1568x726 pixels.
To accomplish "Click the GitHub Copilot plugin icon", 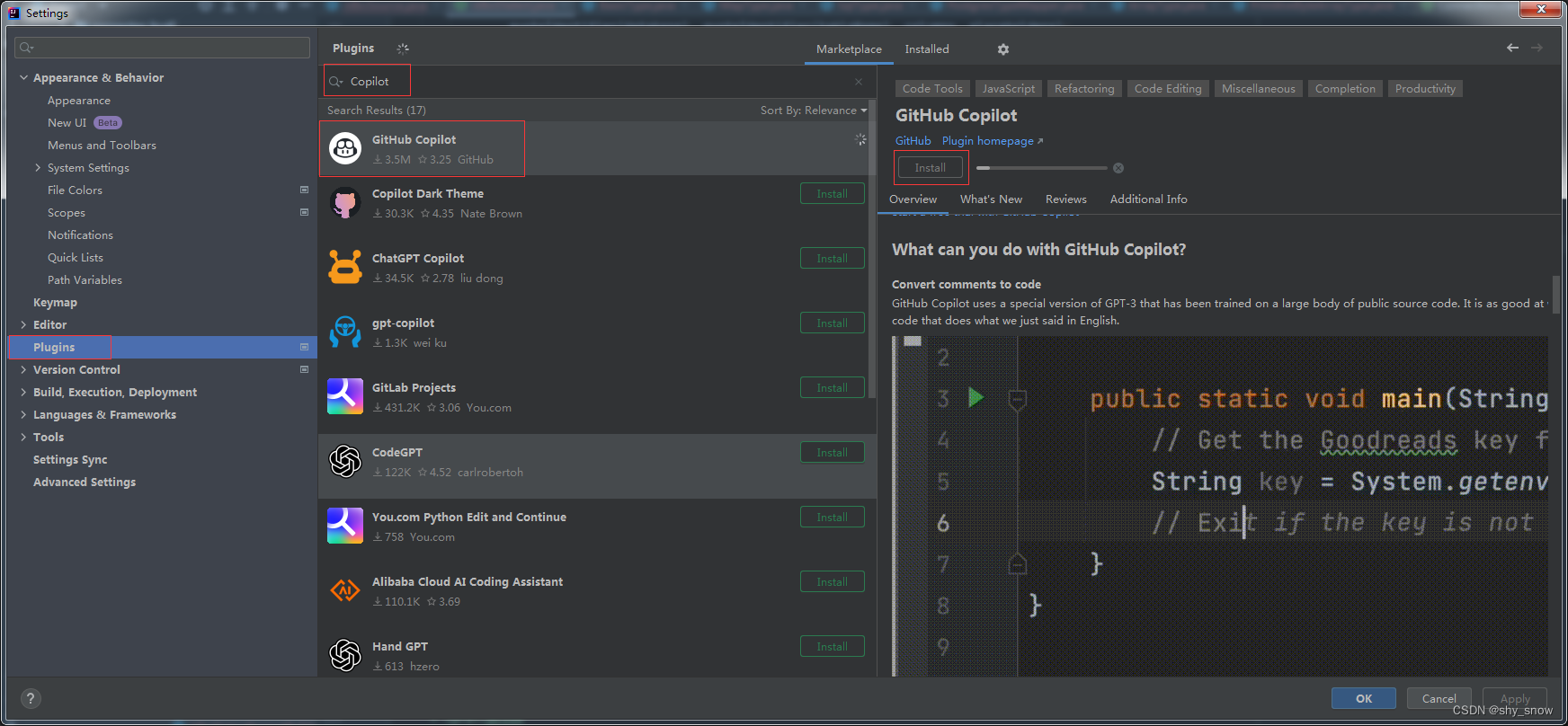I will point(345,148).
